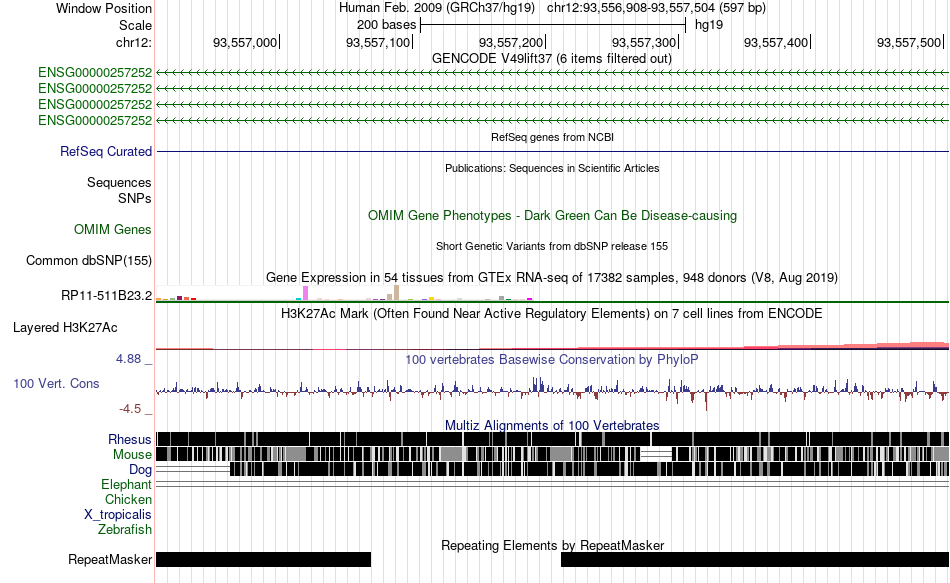Screen dimensions: 950x583
Task: Click the Sequences track label
Action: tap(119, 182)
